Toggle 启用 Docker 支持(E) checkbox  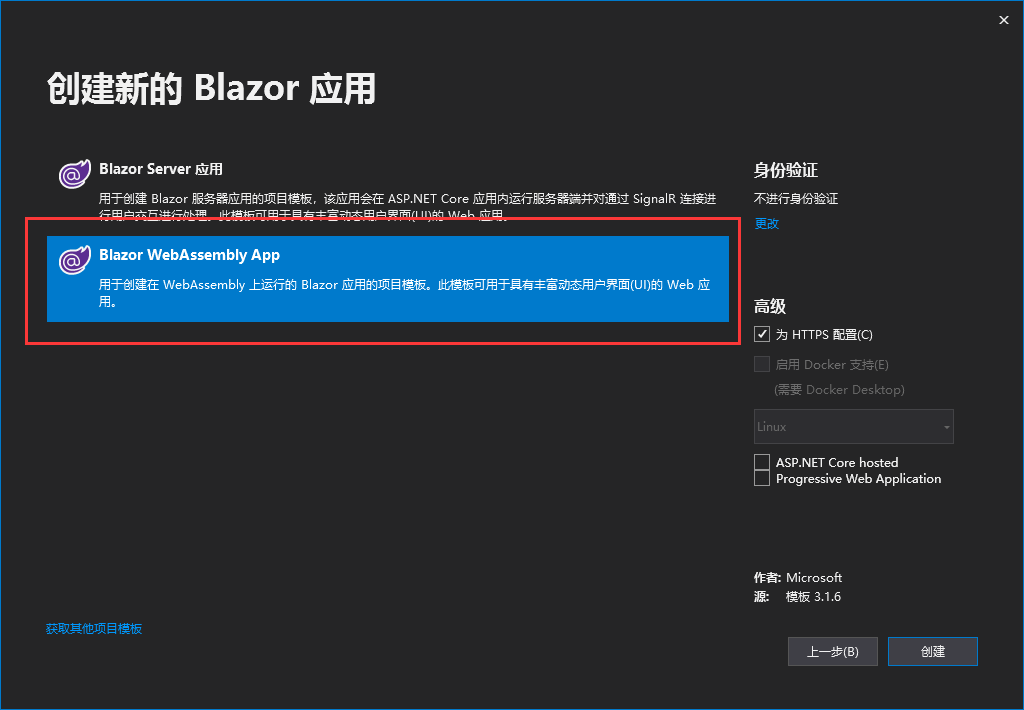click(x=761, y=364)
